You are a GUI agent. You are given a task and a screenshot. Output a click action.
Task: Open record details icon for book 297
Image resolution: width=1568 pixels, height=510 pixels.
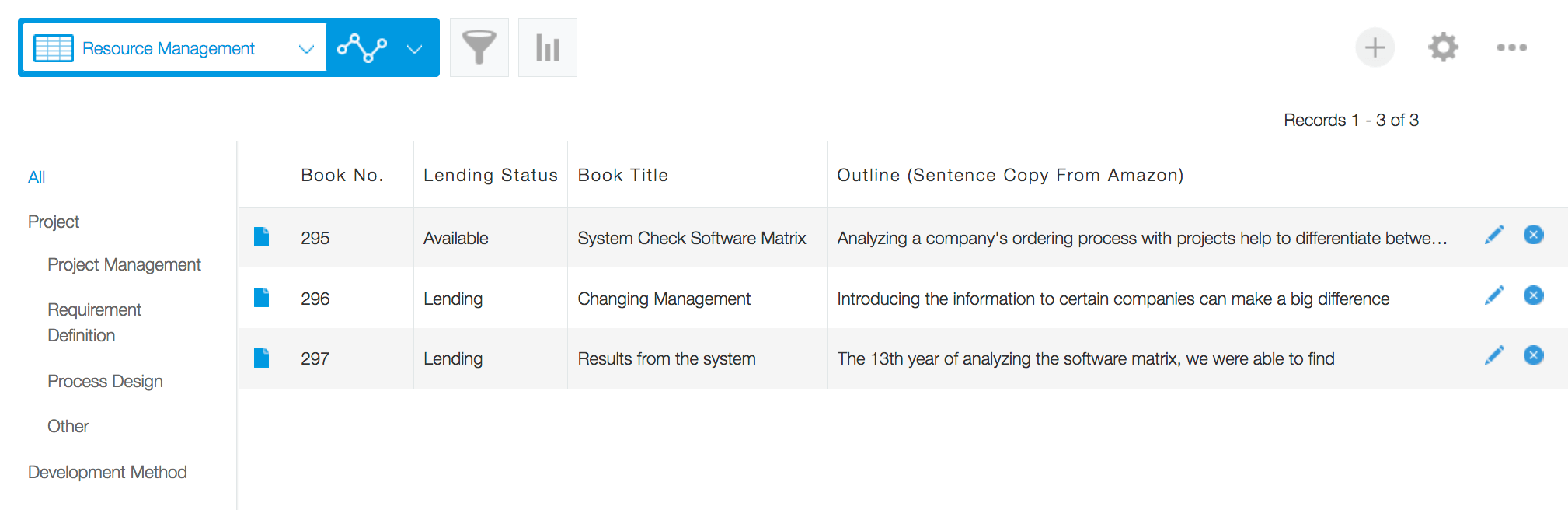coord(262,358)
